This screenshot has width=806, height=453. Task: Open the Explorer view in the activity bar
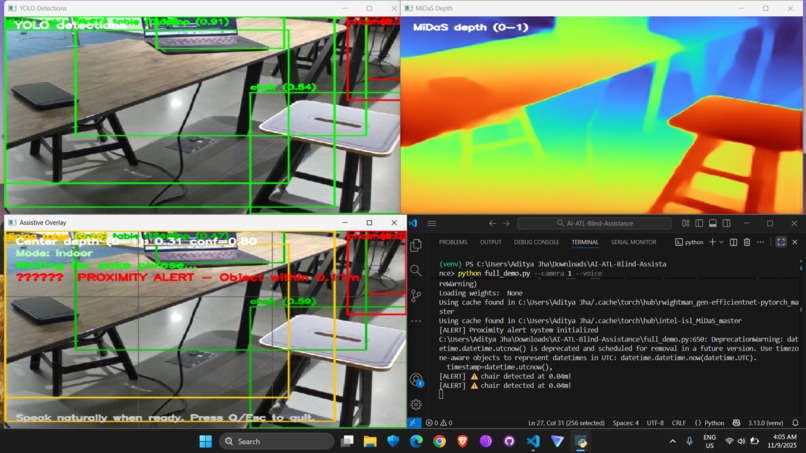416,245
